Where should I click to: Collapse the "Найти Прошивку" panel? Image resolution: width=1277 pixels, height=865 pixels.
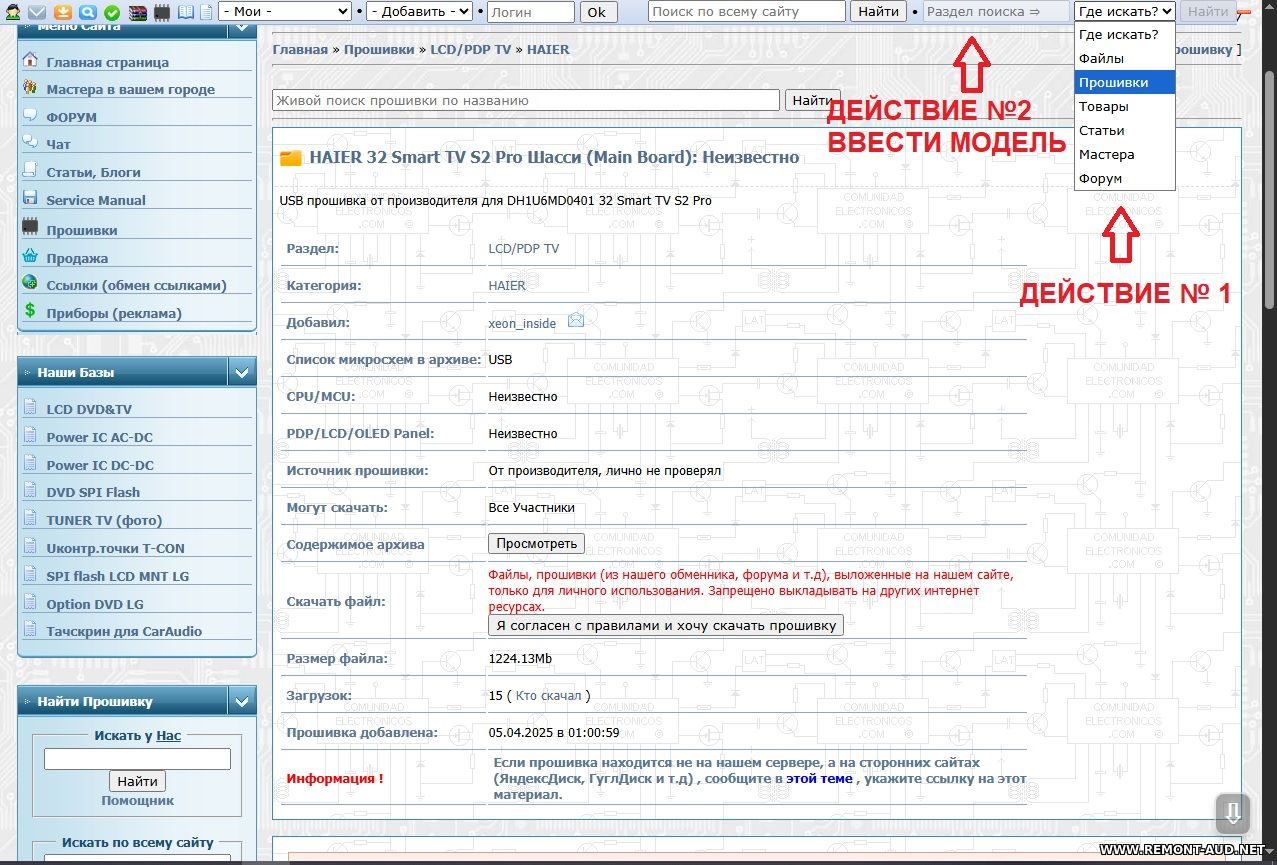(241, 702)
